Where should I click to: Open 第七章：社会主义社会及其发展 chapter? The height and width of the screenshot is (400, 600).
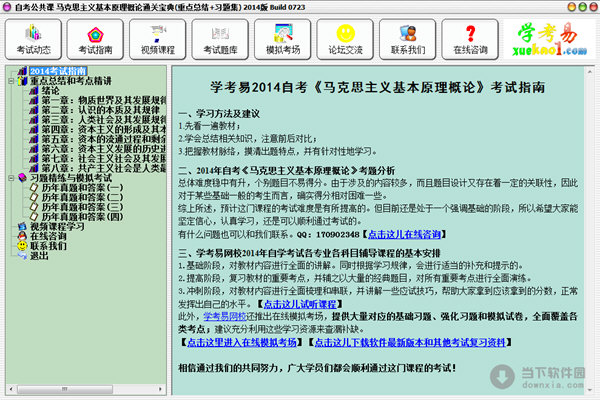click(104, 158)
